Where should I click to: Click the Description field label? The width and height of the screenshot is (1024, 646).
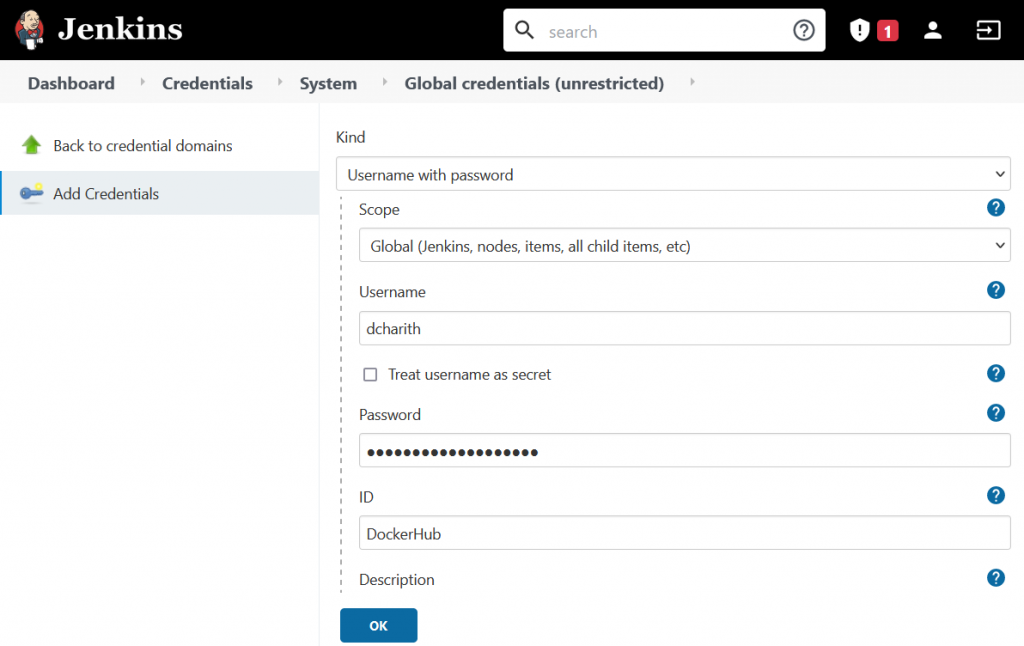[x=396, y=579]
